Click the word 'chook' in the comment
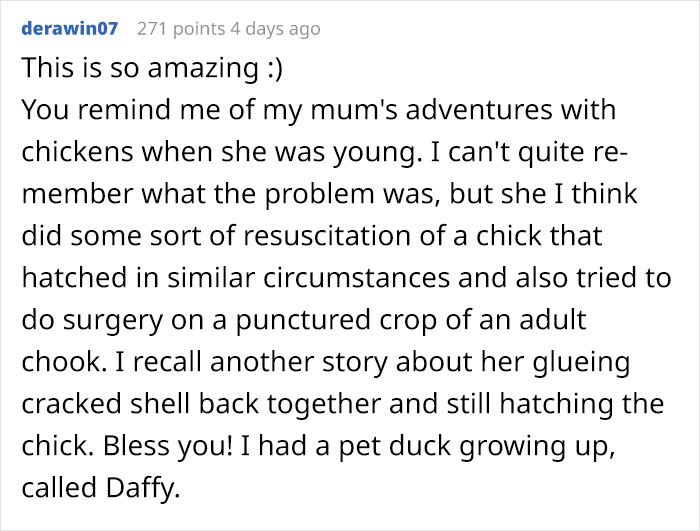 (61, 362)
